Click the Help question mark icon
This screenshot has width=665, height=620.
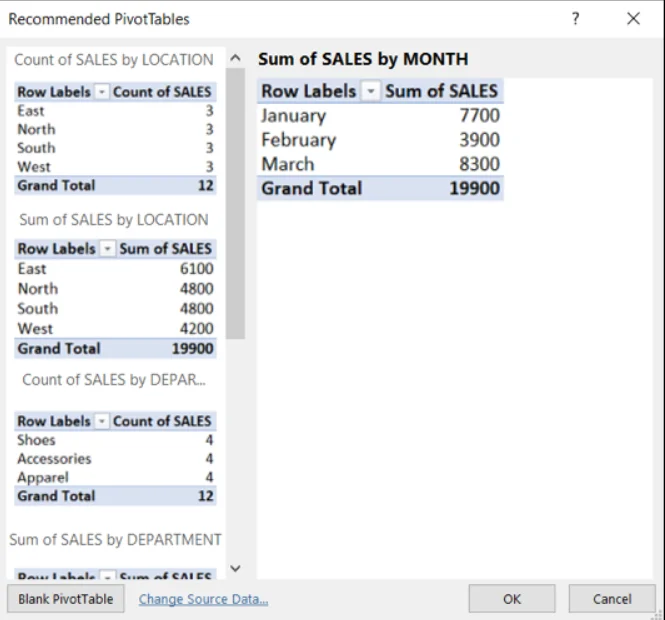click(575, 19)
